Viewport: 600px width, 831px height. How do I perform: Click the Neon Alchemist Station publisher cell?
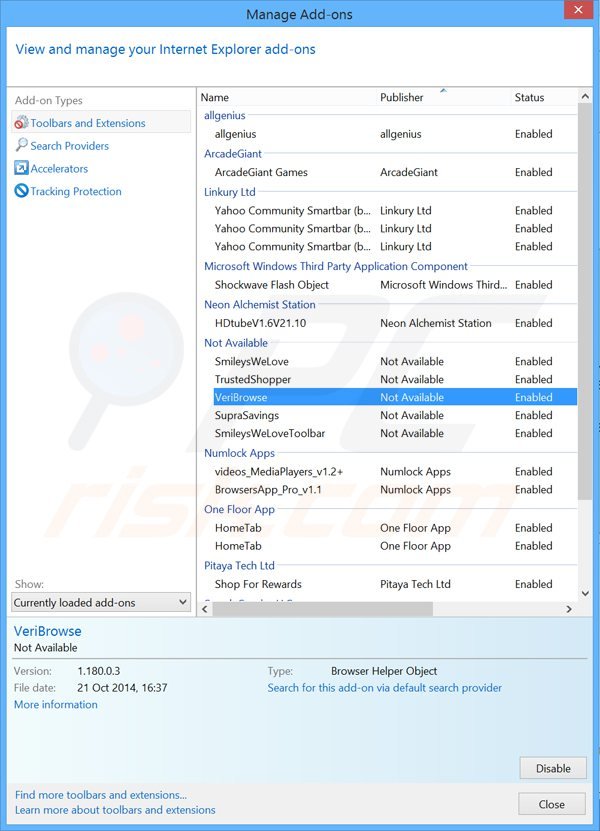point(436,323)
